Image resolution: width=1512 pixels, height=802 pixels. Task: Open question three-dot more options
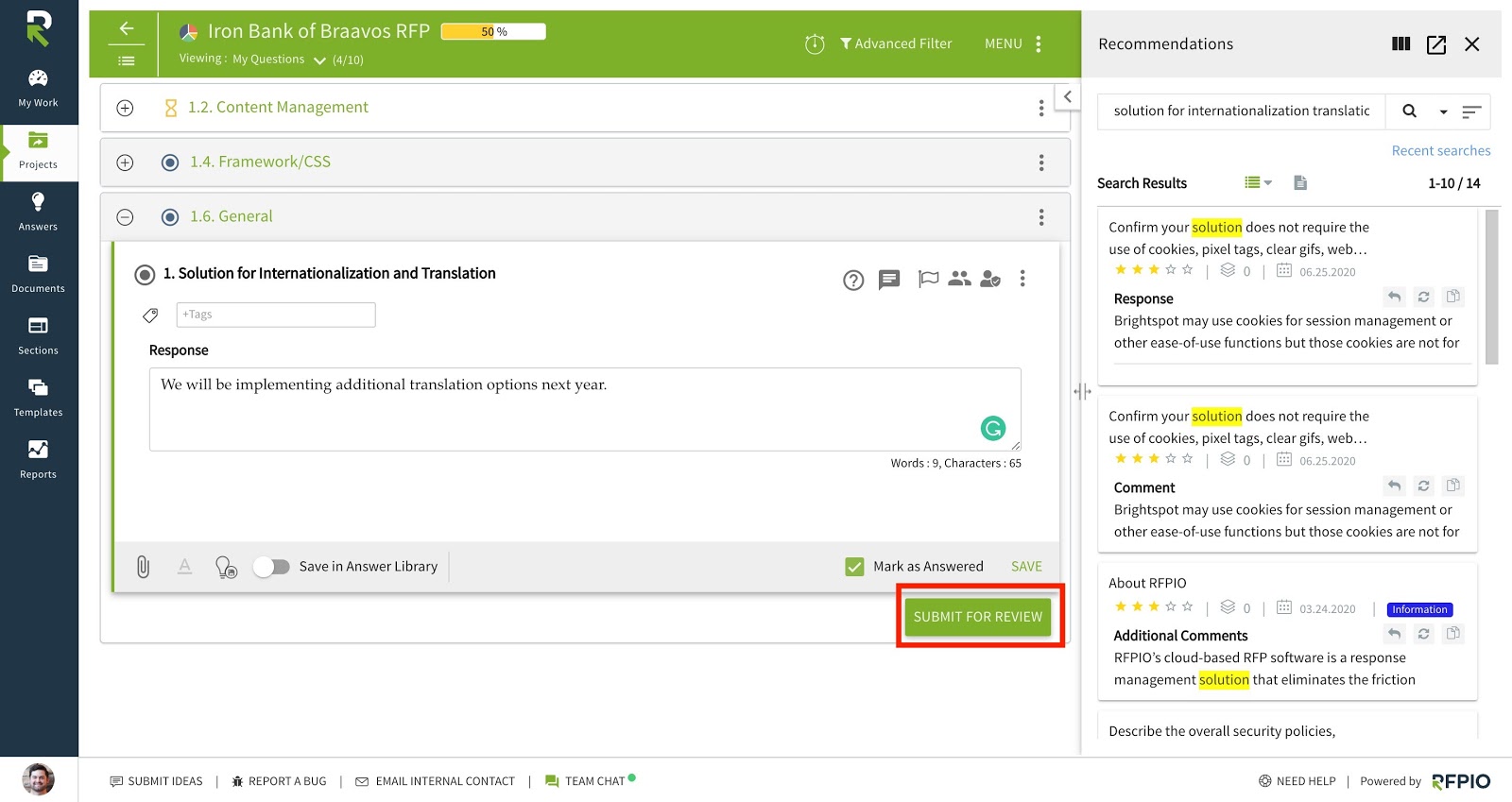tap(1022, 279)
